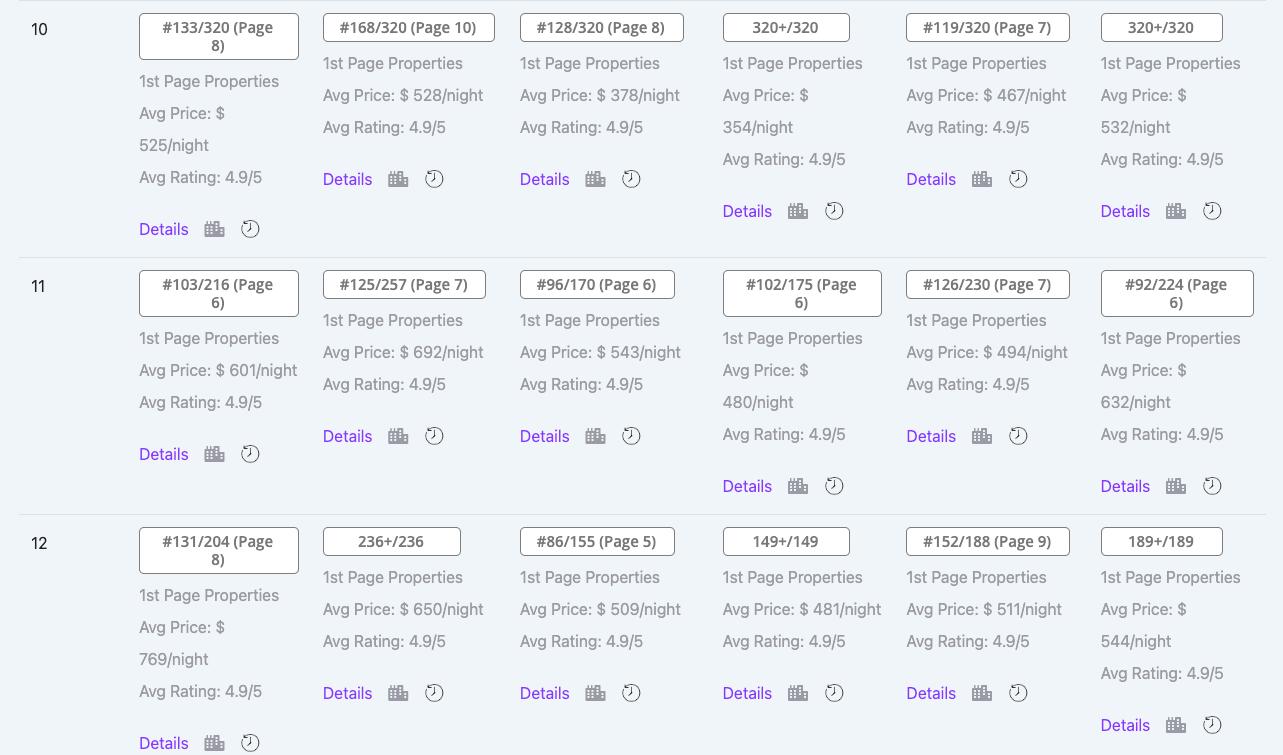Screen dimensions: 1283x755
Task: Click Details link in the 189+/189 cell
Action: pyautogui.click(x=1125, y=725)
